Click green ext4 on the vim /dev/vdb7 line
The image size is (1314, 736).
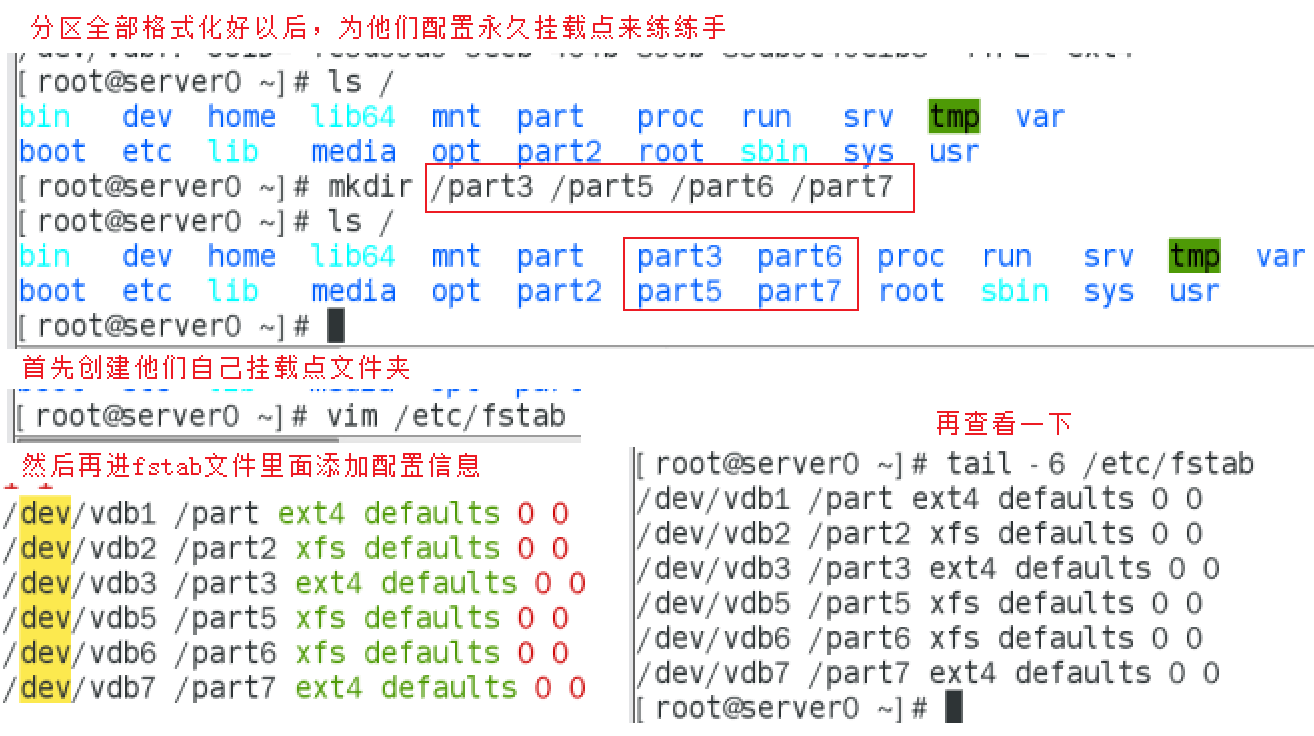click(329, 688)
